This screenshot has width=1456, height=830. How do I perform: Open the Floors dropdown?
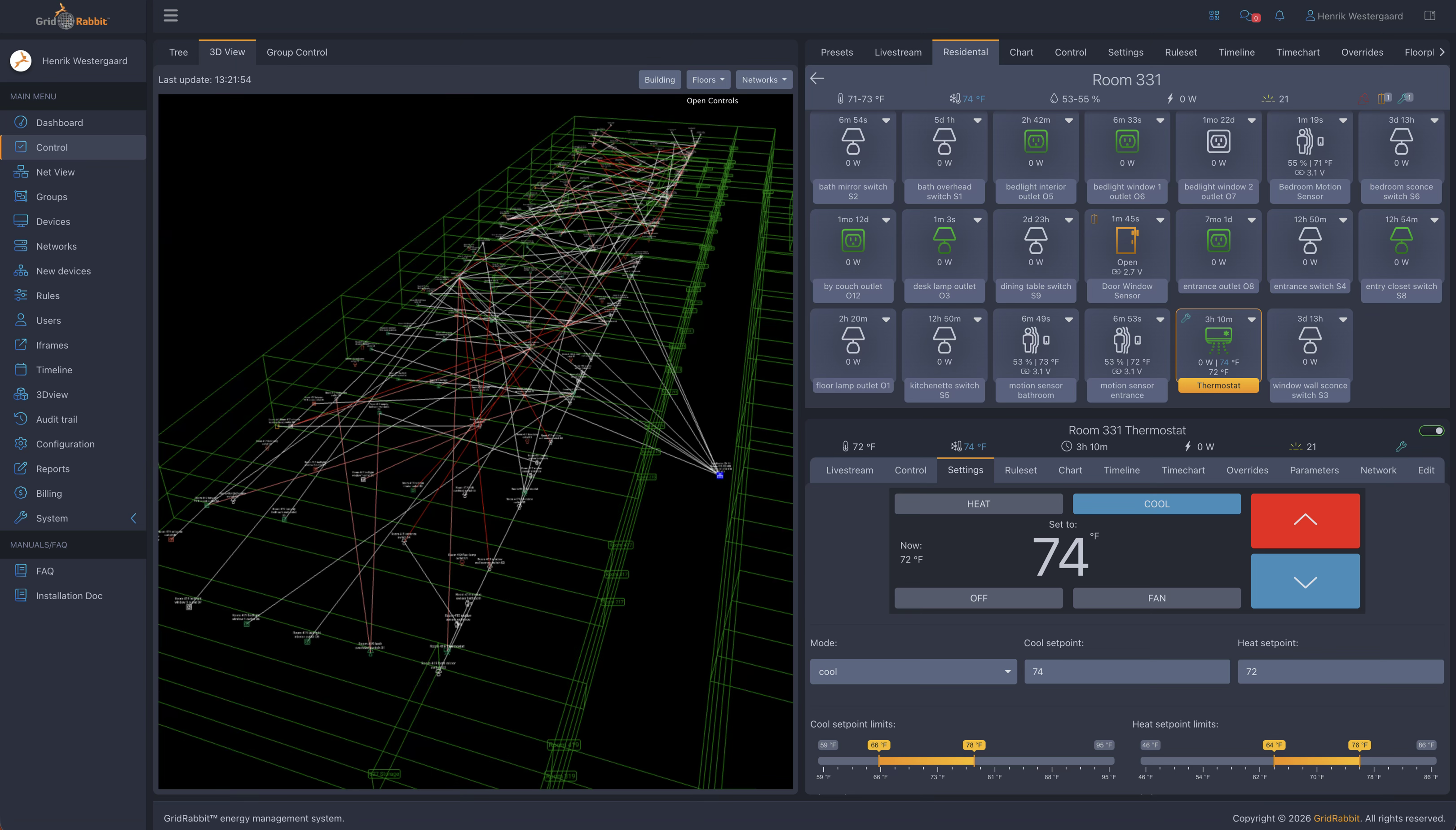pos(708,79)
